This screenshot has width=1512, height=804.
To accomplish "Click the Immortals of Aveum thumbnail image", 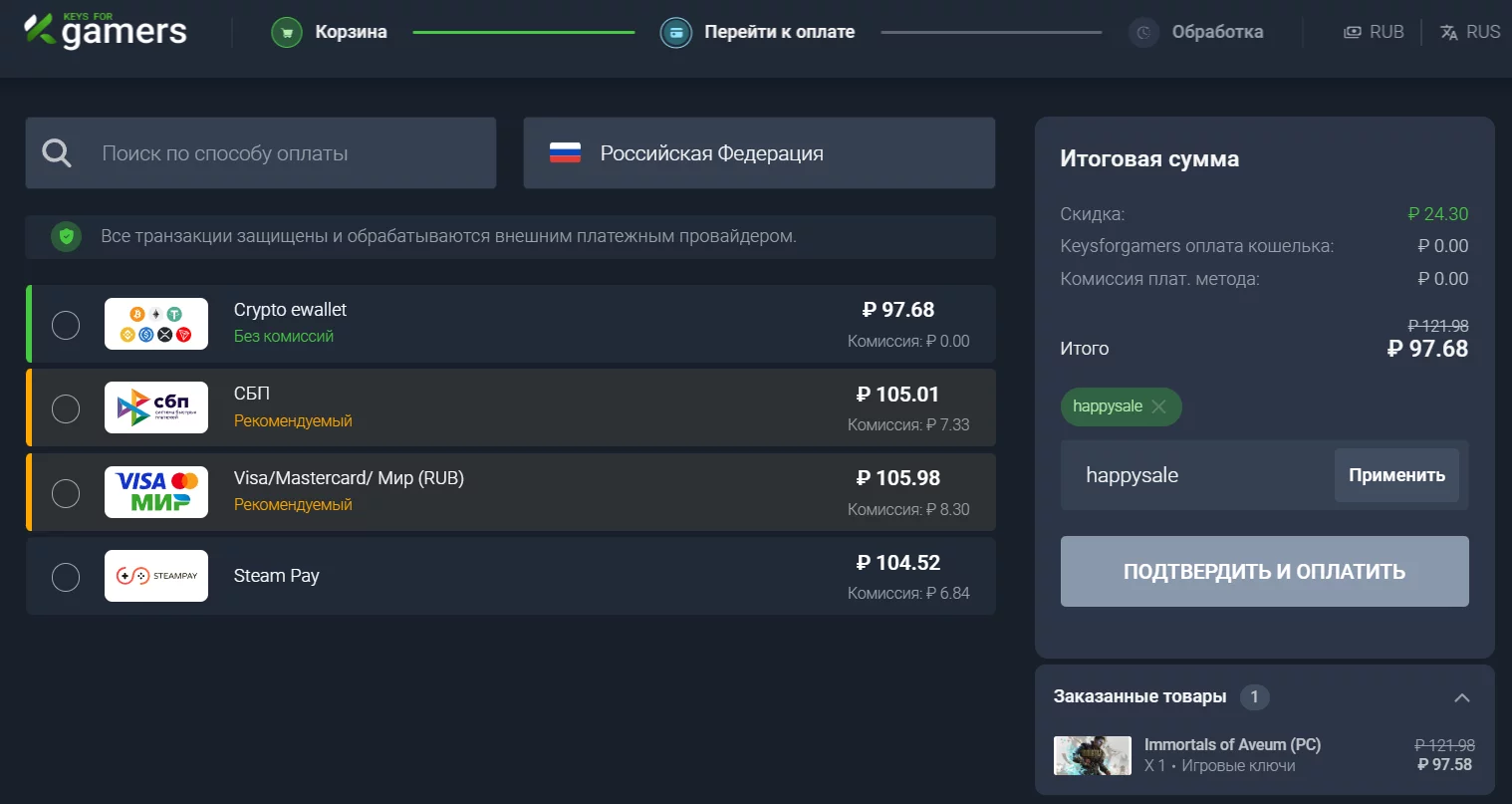I will pos(1093,755).
